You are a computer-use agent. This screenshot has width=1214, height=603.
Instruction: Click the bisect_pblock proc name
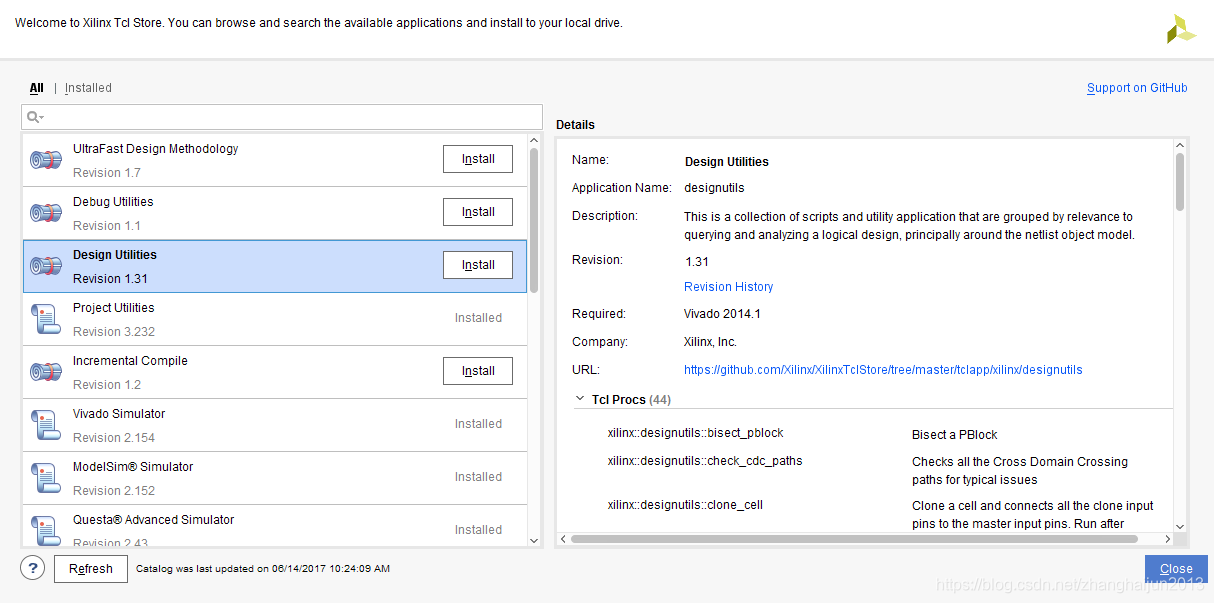pos(696,434)
